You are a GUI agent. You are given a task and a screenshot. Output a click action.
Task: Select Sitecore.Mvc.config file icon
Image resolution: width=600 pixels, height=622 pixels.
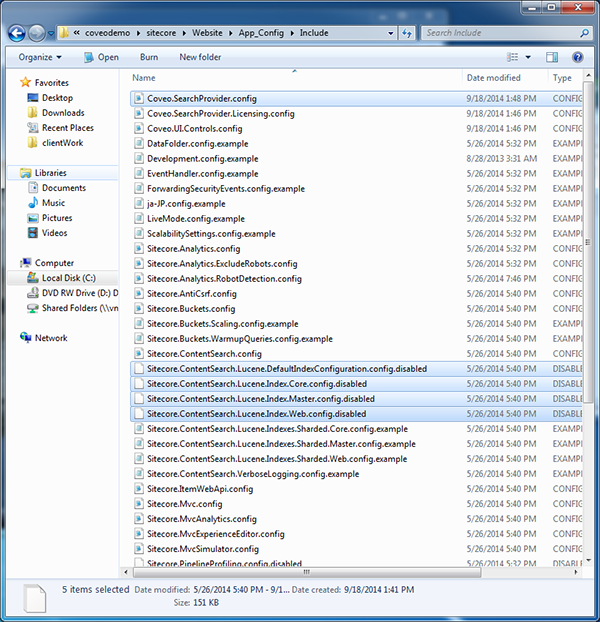[138, 504]
